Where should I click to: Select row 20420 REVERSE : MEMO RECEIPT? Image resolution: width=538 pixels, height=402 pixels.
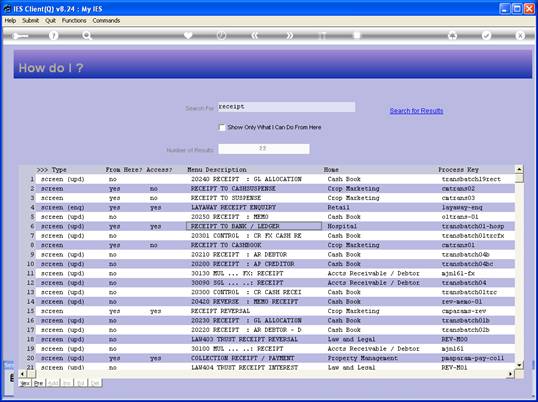[275, 302]
